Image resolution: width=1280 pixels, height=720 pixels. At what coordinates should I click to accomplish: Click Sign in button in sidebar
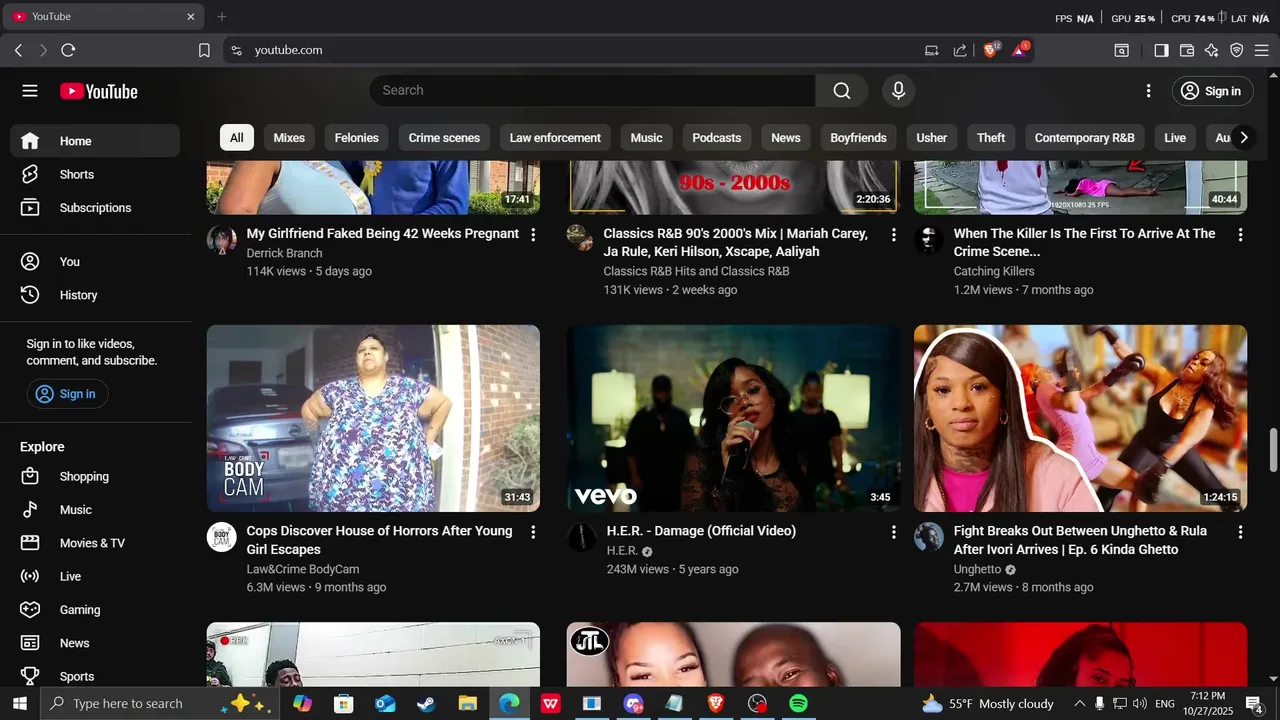67,394
